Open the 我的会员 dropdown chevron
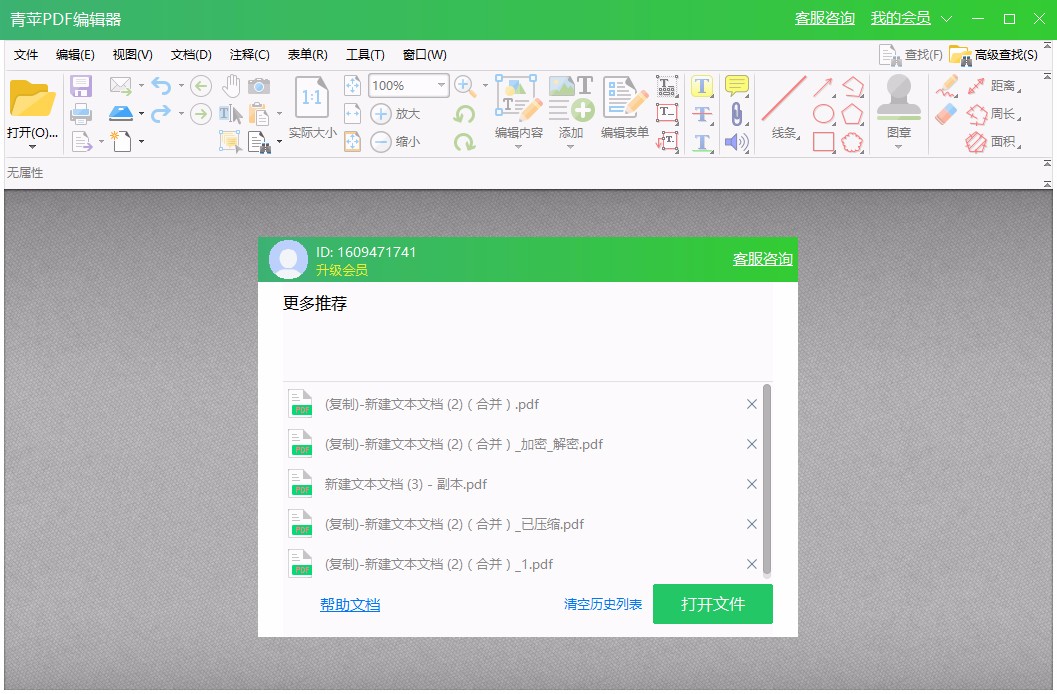Screen dimensions: 1057x694 [947, 18]
